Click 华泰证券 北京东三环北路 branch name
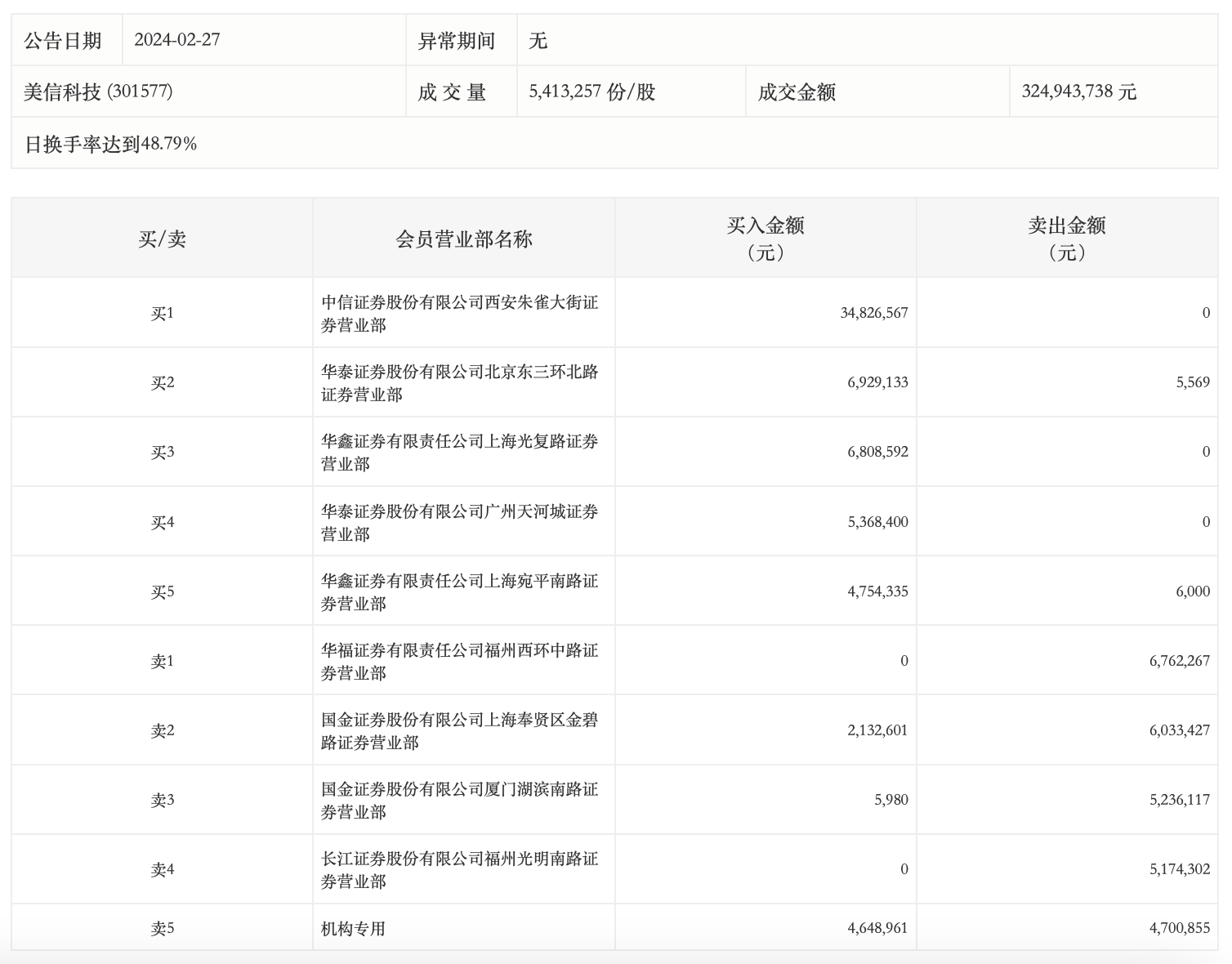 460,383
